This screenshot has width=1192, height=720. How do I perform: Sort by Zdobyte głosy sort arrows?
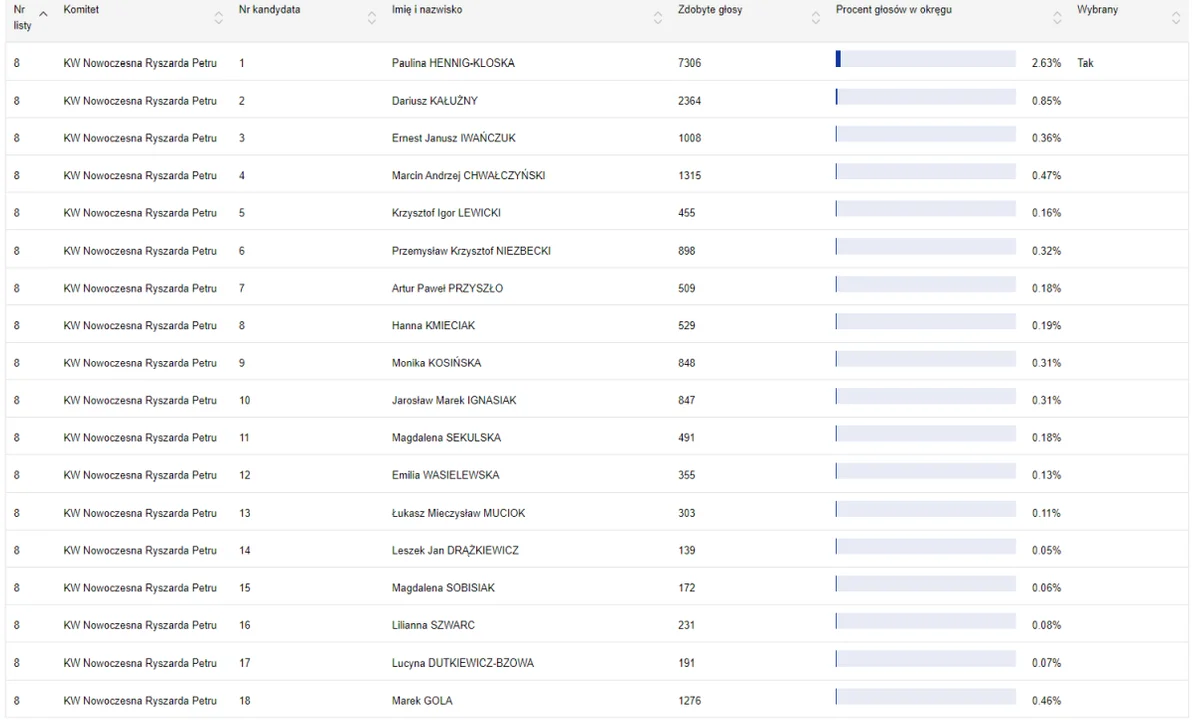816,17
